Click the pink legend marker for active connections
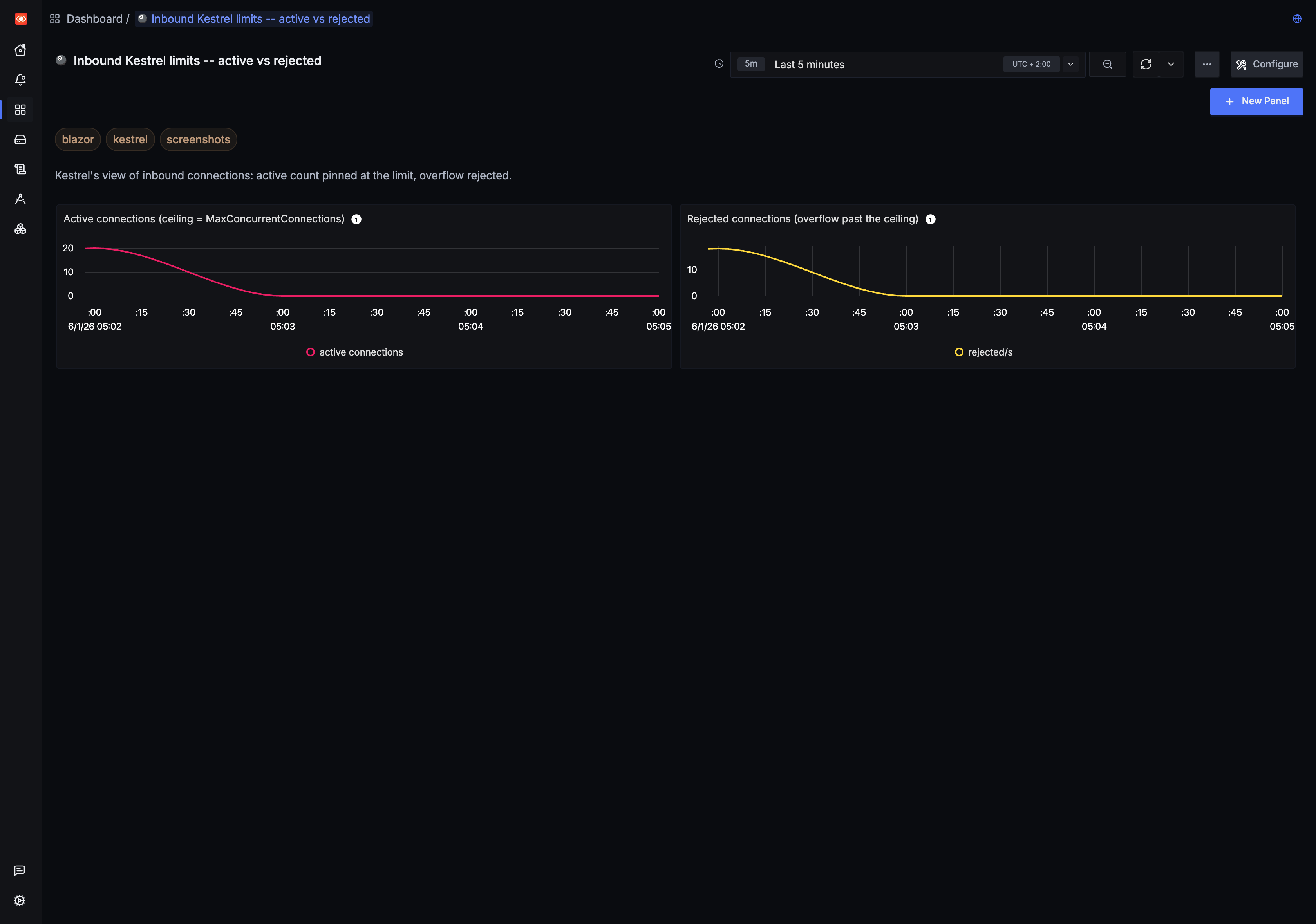The width and height of the screenshot is (1316, 924). [310, 352]
